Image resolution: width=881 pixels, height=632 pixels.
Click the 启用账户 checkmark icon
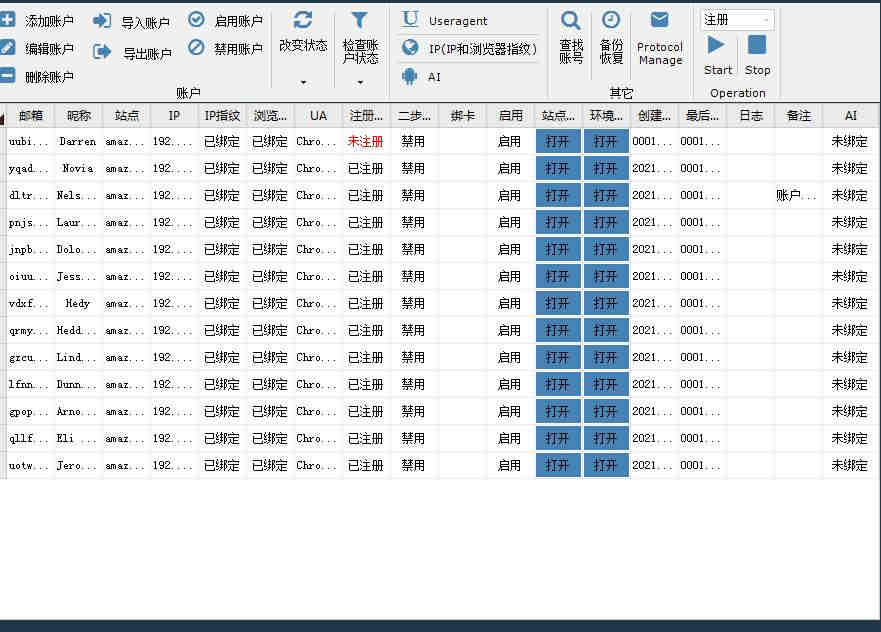(x=196, y=20)
